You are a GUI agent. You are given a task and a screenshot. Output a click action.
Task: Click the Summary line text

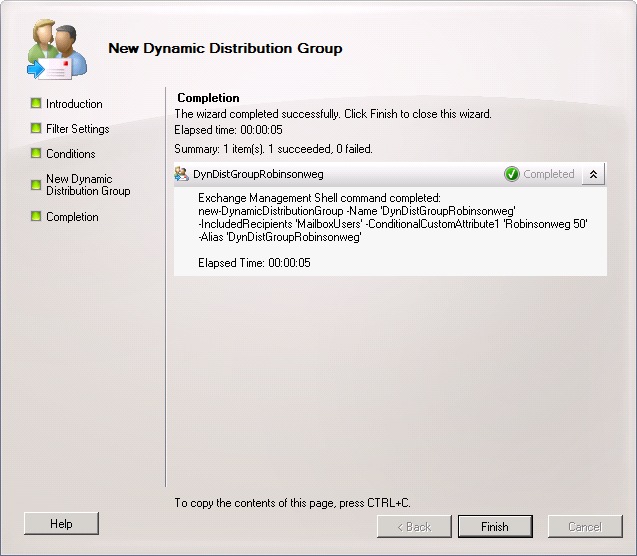click(x=273, y=149)
